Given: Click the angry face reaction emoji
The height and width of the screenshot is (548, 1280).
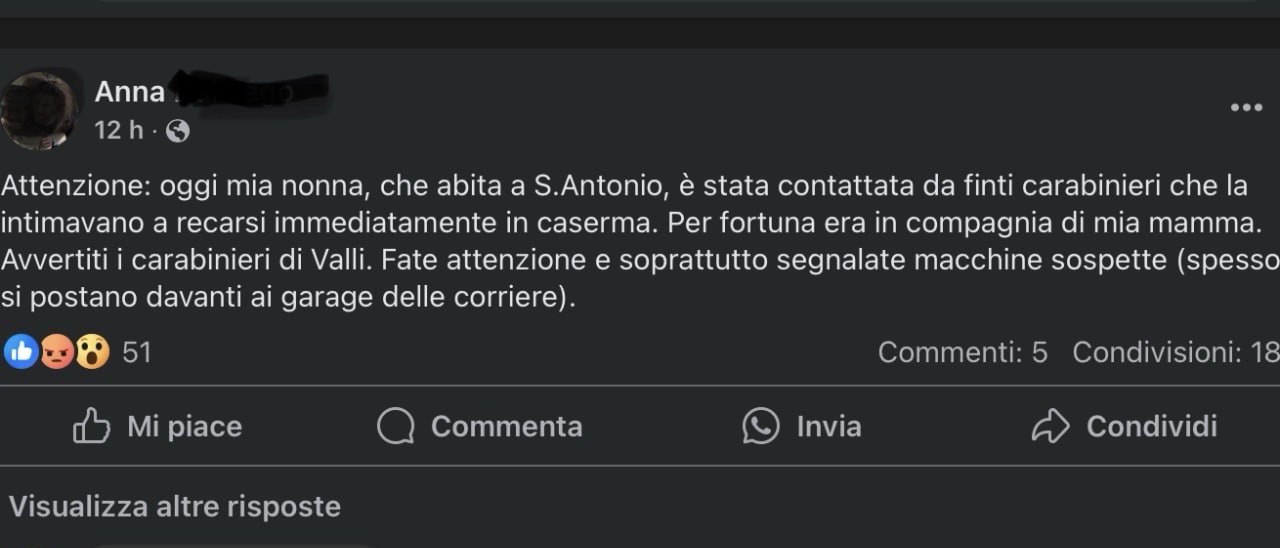Looking at the screenshot, I should 56,351.
